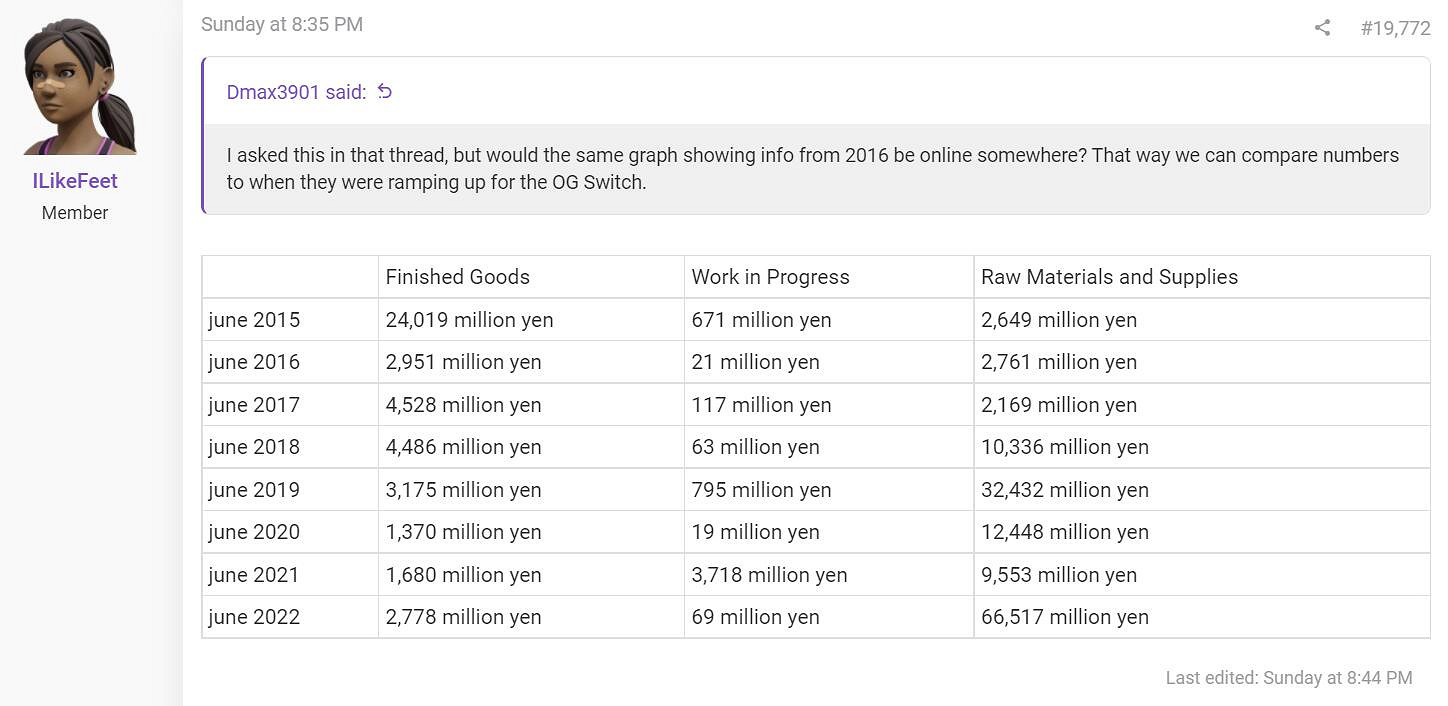Click the 32,432 million yen cell
Screen dimensions: 1448x706
pyautogui.click(x=1064, y=490)
